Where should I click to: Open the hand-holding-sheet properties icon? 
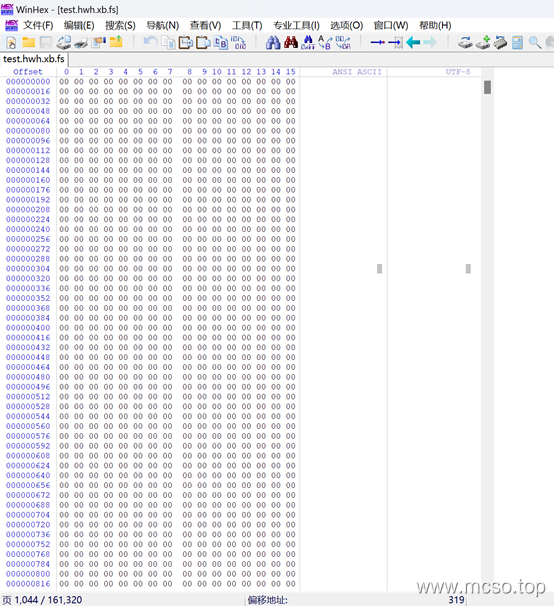(99, 42)
